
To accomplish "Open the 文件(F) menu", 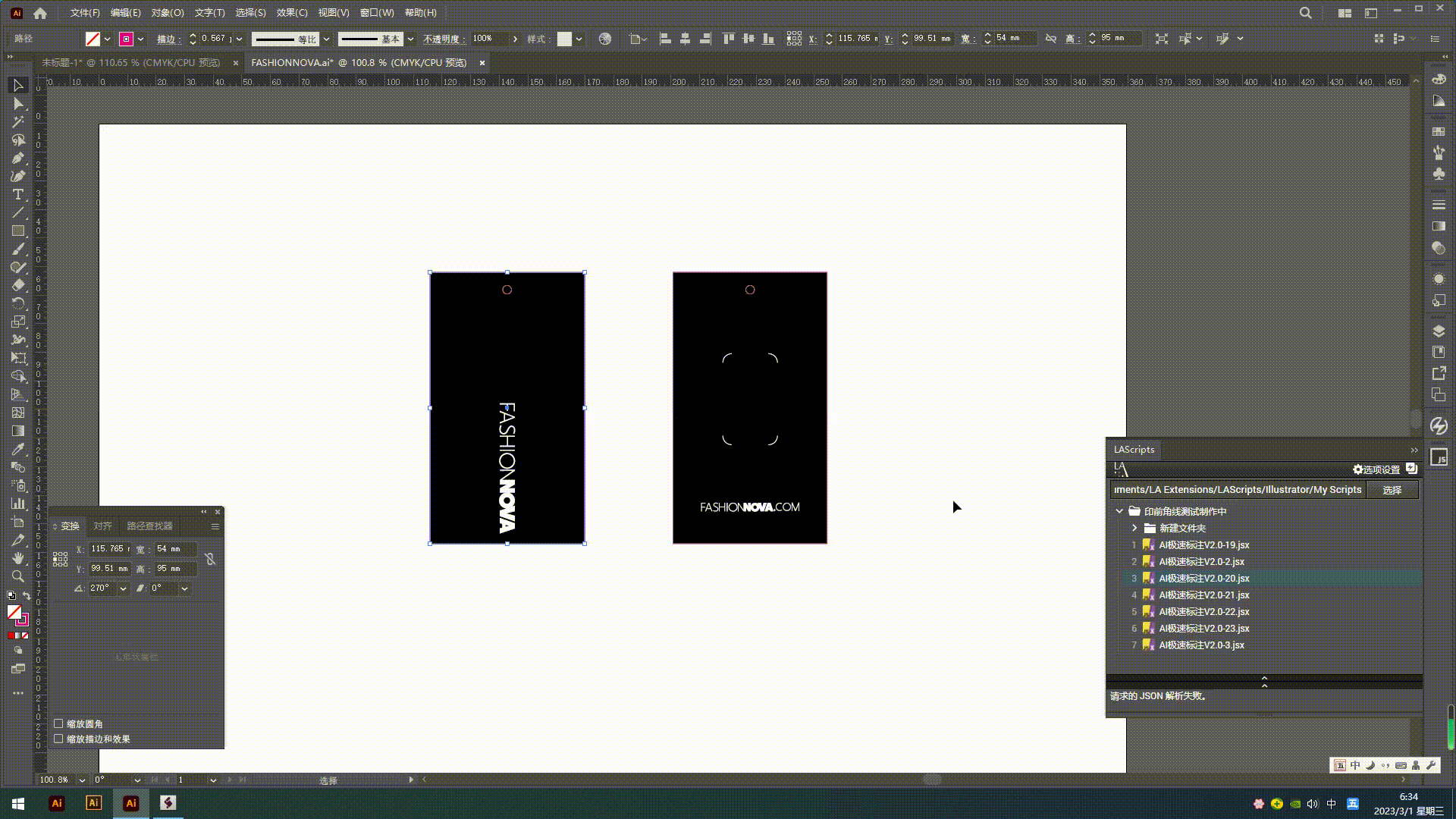I will tap(85, 13).
